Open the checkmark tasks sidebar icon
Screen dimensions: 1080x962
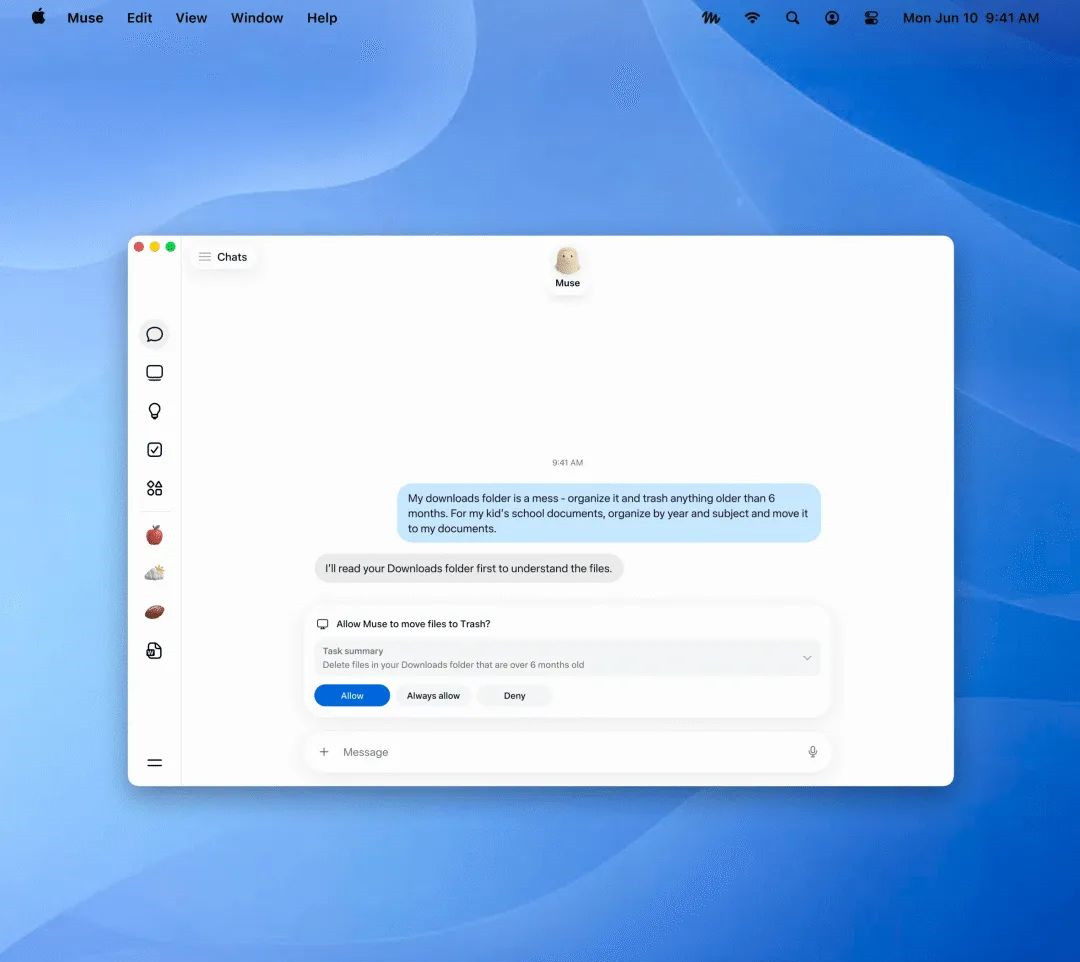click(x=154, y=450)
